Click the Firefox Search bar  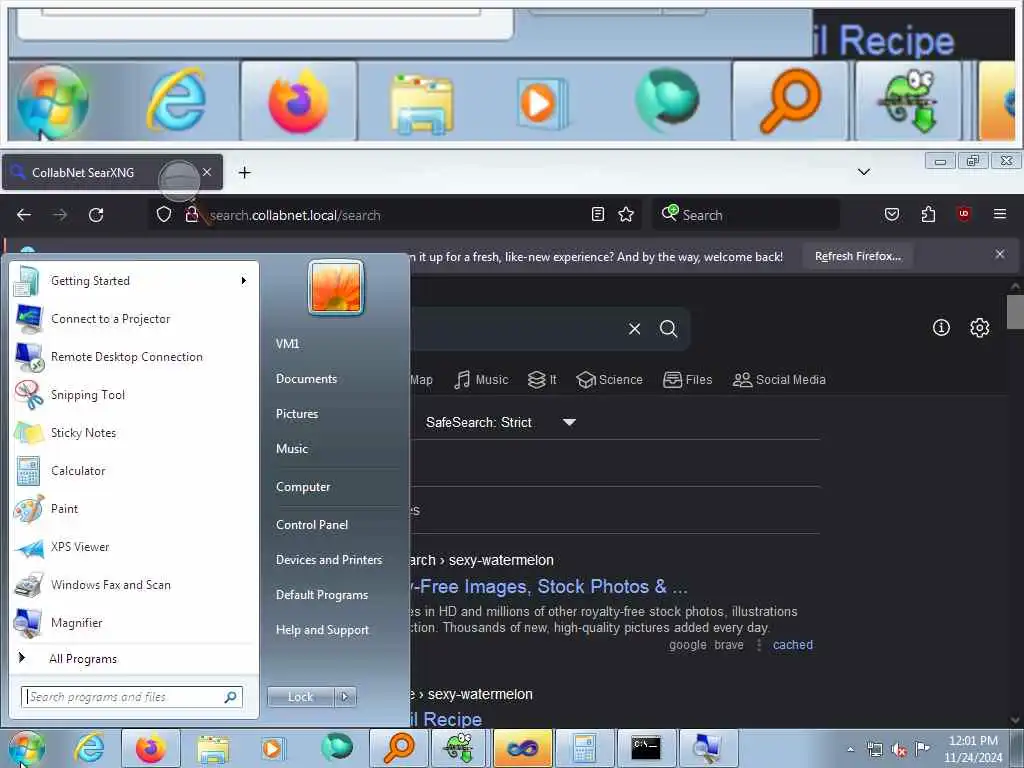click(746, 215)
